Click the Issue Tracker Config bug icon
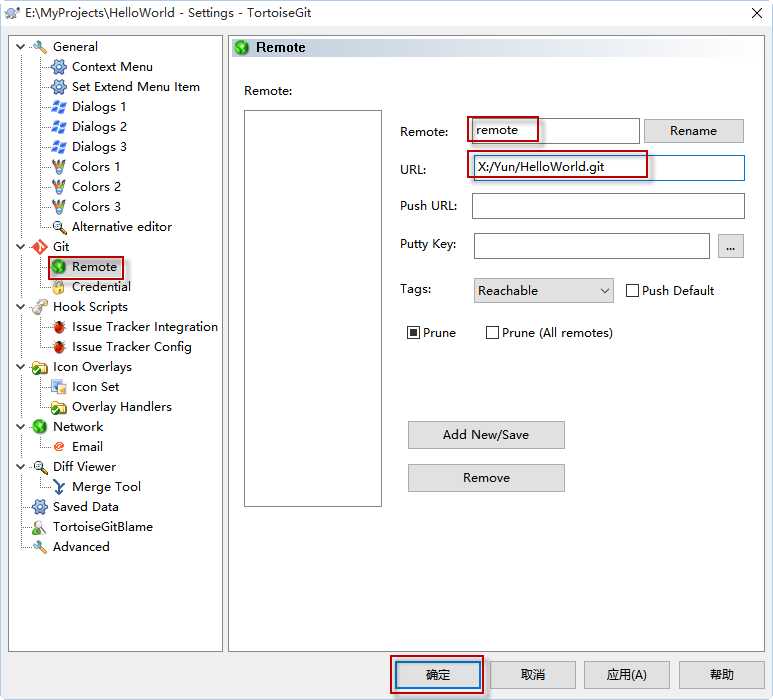 [x=59, y=347]
